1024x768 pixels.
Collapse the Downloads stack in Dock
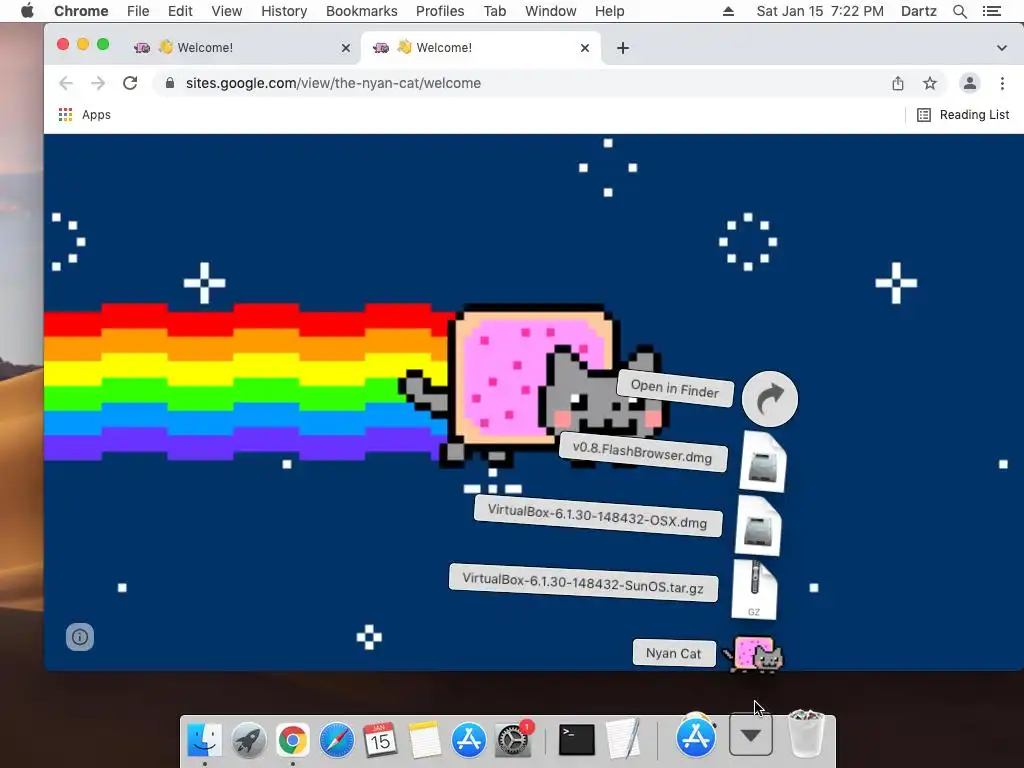[750, 735]
